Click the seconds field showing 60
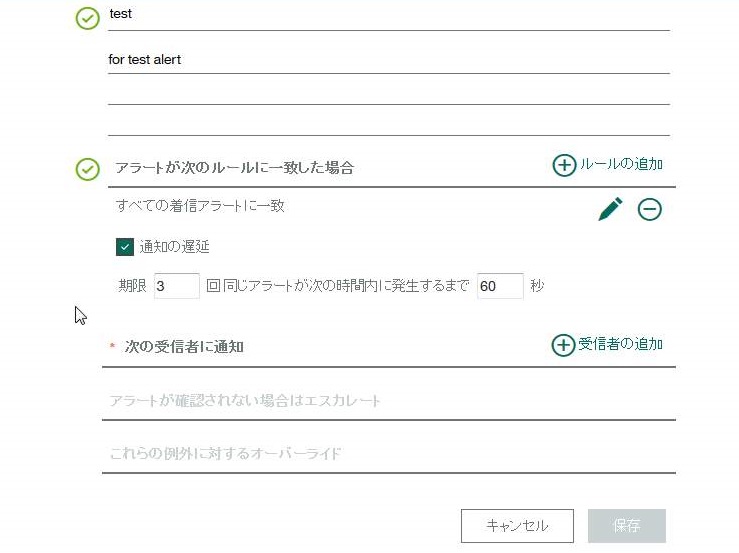This screenshot has height=553, width=739. point(500,286)
